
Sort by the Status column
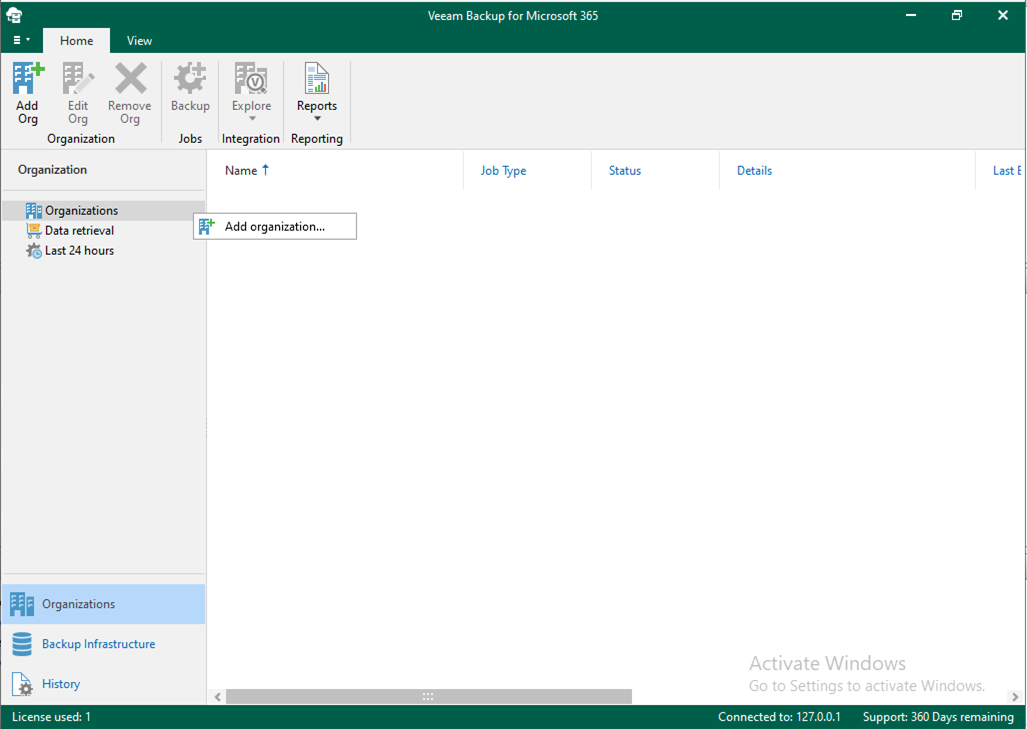[x=625, y=170]
